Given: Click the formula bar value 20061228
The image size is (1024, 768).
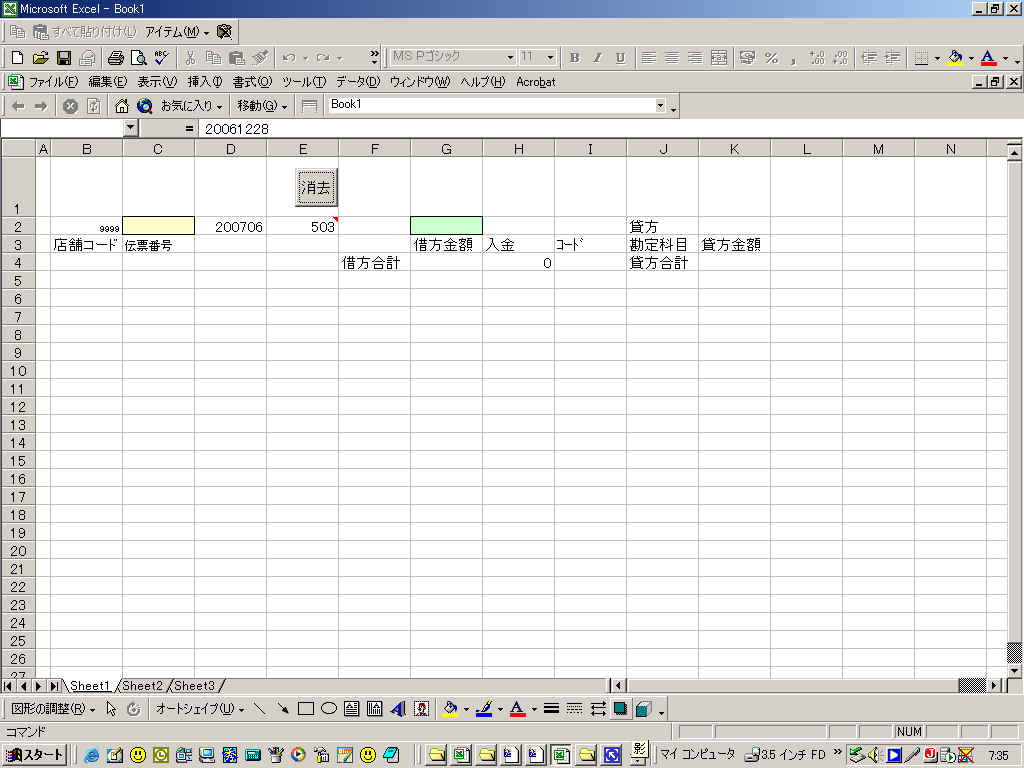Looking at the screenshot, I should [x=236, y=129].
